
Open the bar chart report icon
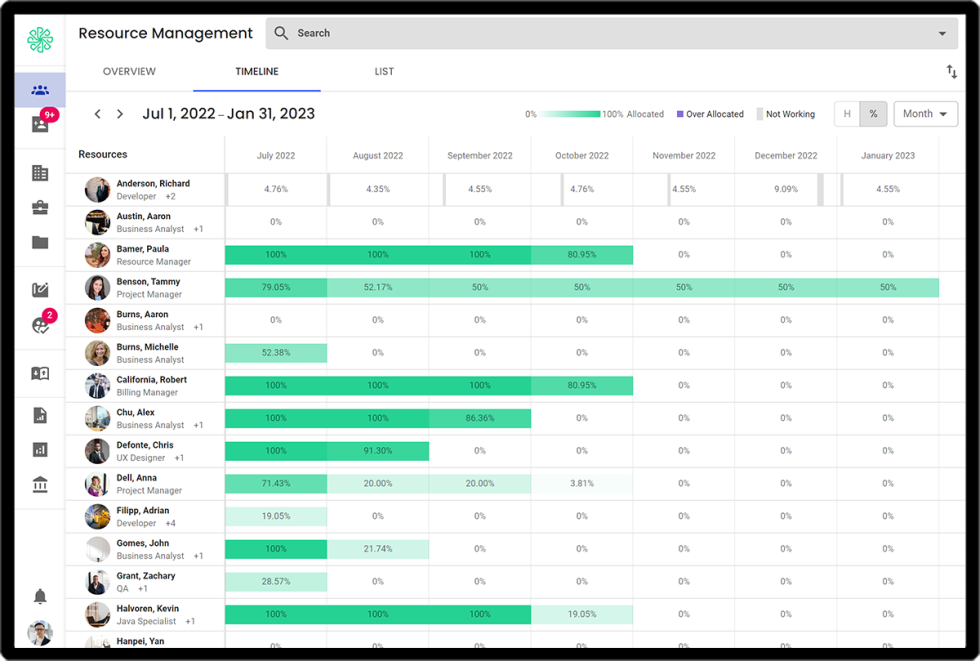click(x=40, y=450)
